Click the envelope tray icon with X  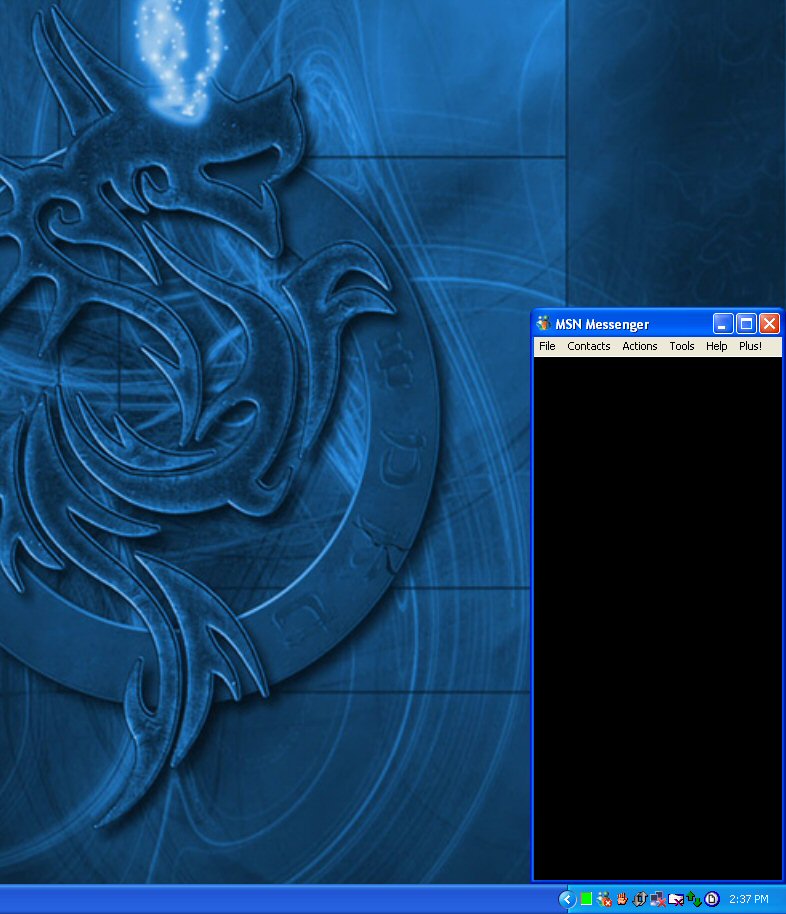(x=676, y=899)
